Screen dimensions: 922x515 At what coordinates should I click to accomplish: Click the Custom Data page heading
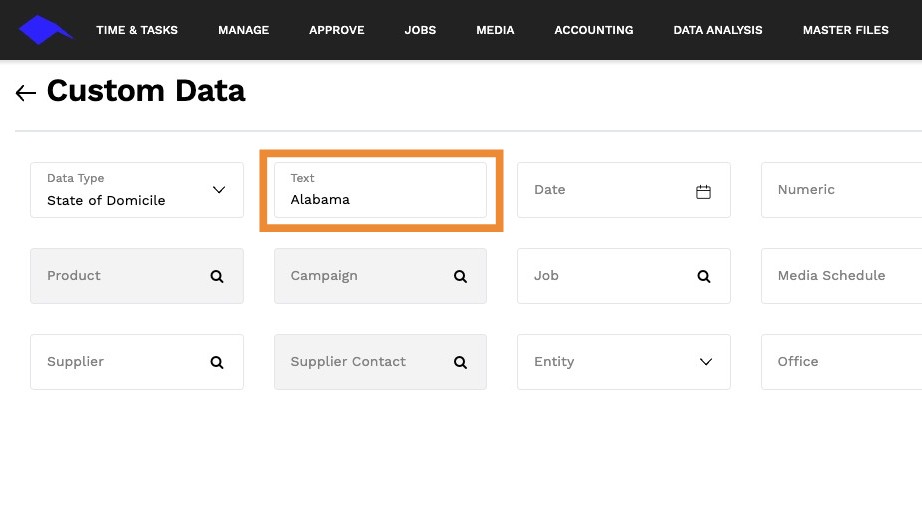(x=146, y=91)
